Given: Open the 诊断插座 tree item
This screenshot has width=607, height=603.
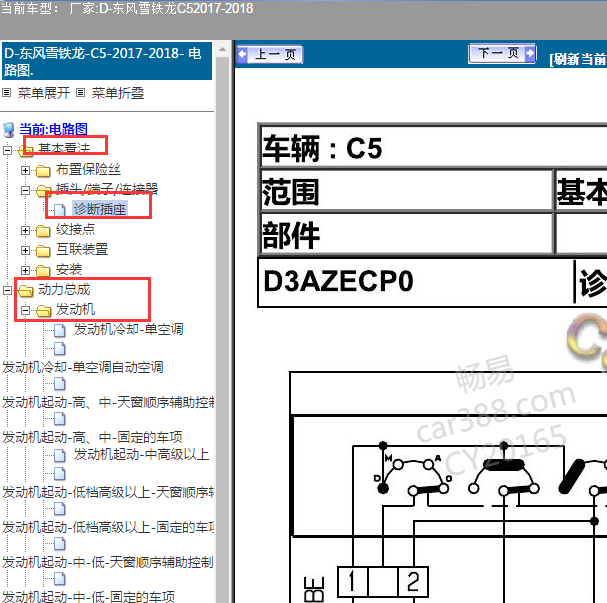Looking at the screenshot, I should tap(100, 209).
